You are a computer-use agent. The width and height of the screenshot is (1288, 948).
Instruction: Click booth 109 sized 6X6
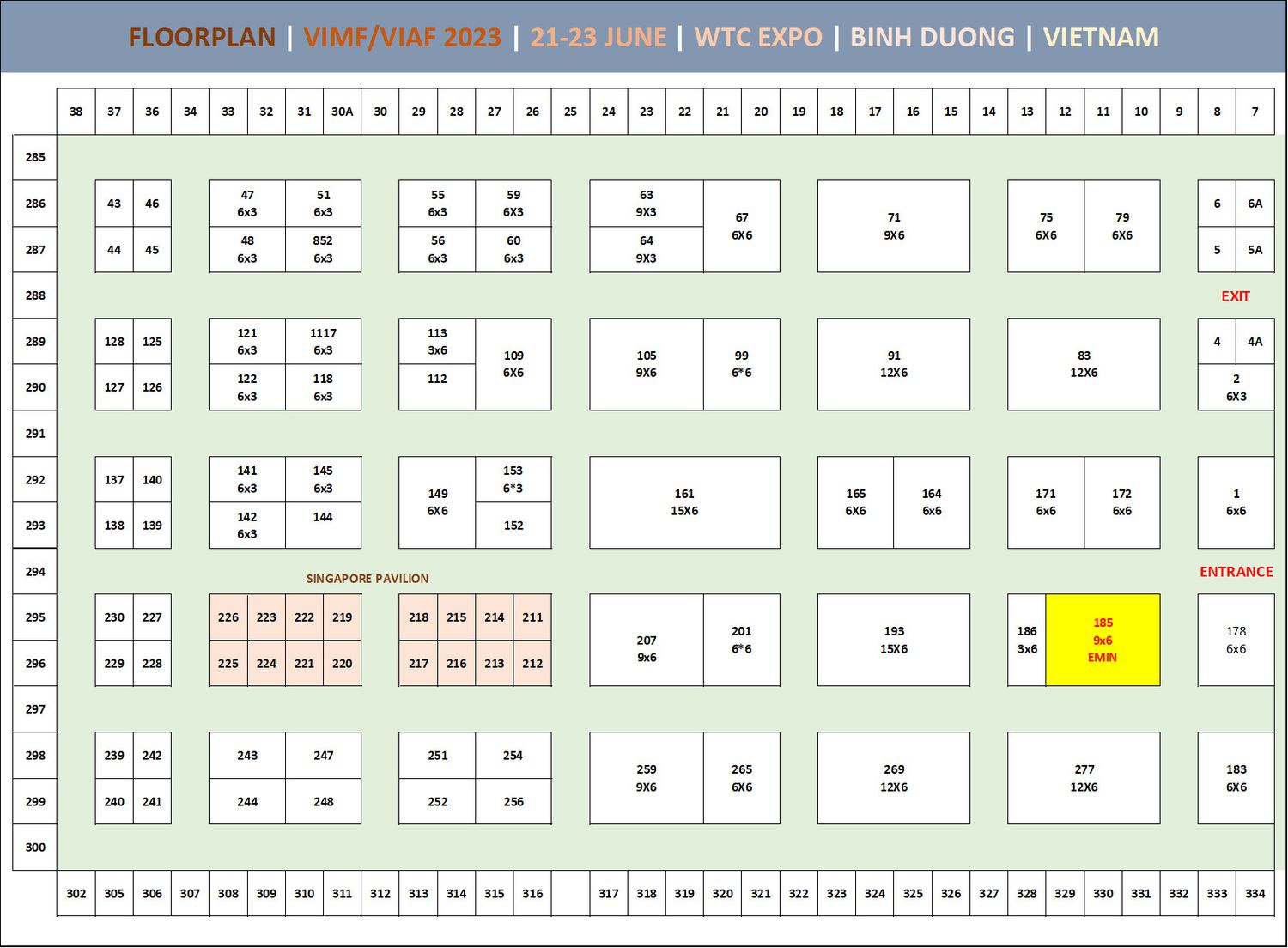tap(513, 364)
